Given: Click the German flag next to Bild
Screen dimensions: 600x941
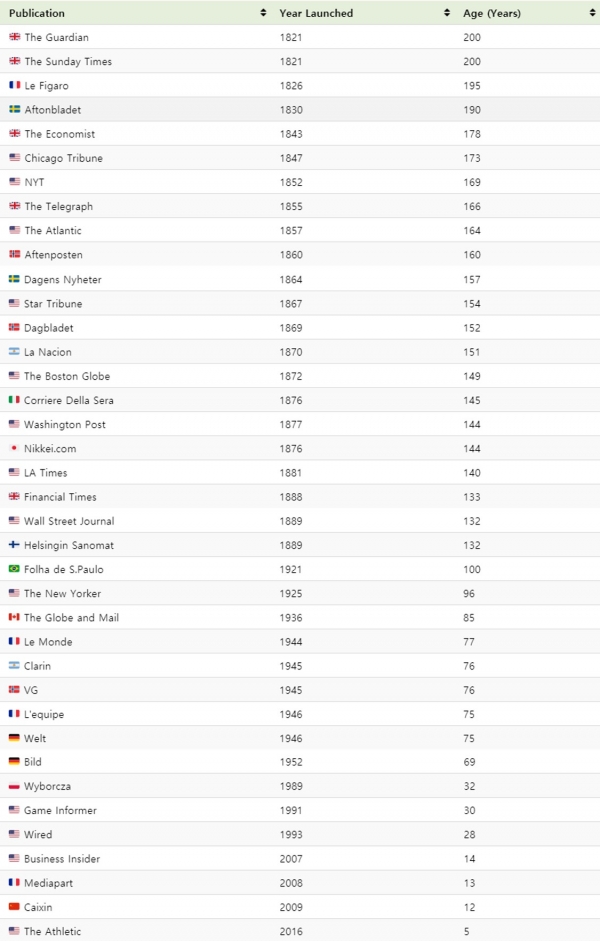Looking at the screenshot, I should pos(14,762).
